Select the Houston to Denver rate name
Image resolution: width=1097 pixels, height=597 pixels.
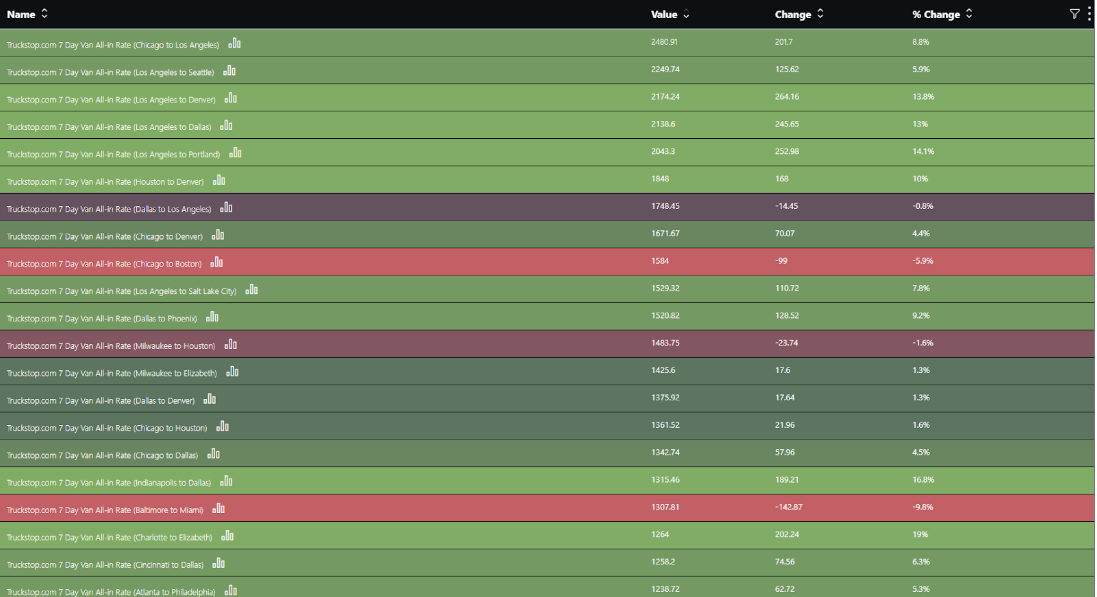[105, 182]
